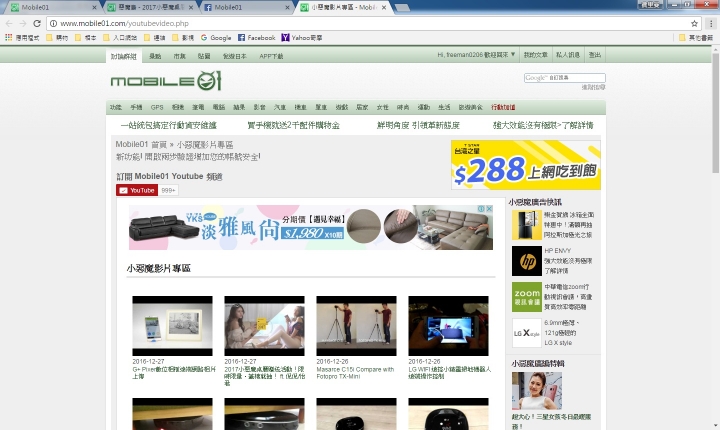This screenshot has width=720, height=430.
Task: Click the ad info icon on sofa banner
Action: [482, 209]
